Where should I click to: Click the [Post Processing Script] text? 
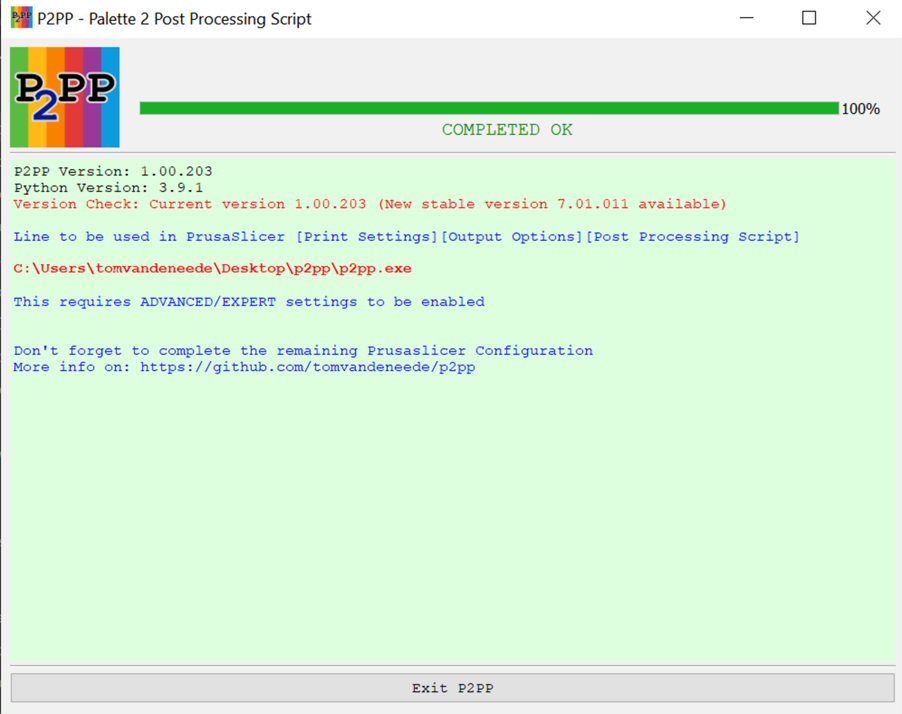[692, 237]
